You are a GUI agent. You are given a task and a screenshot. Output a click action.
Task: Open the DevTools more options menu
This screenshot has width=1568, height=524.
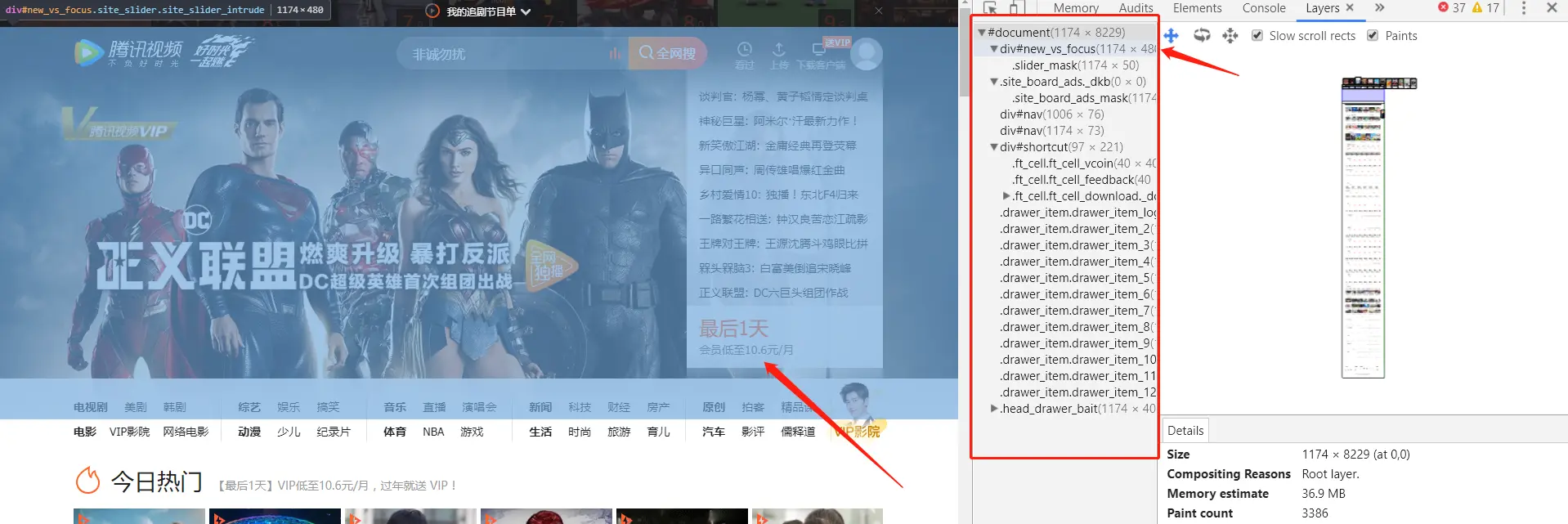pyautogui.click(x=1523, y=8)
